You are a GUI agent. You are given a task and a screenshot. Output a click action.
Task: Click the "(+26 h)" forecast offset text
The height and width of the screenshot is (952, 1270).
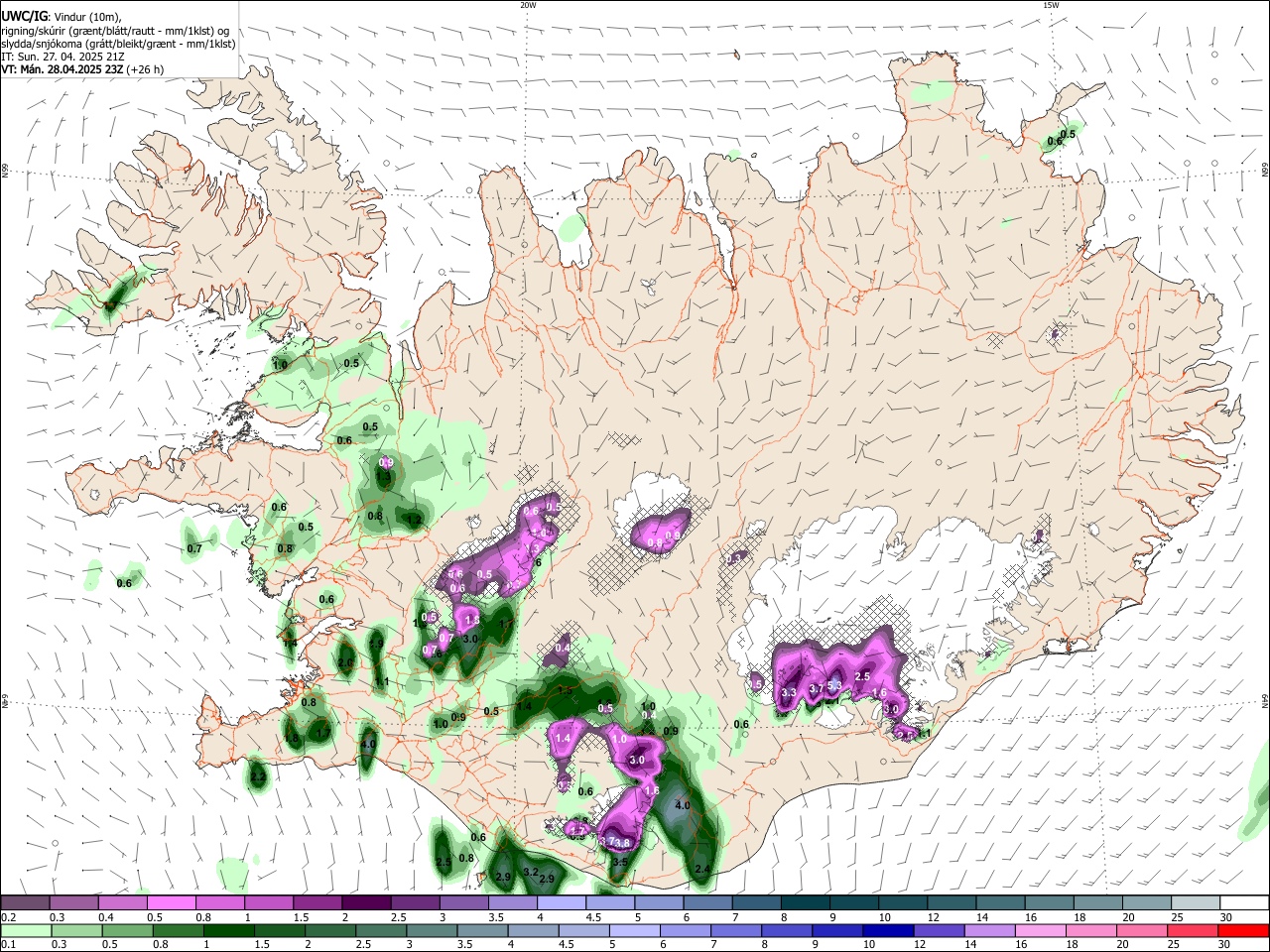point(145,69)
